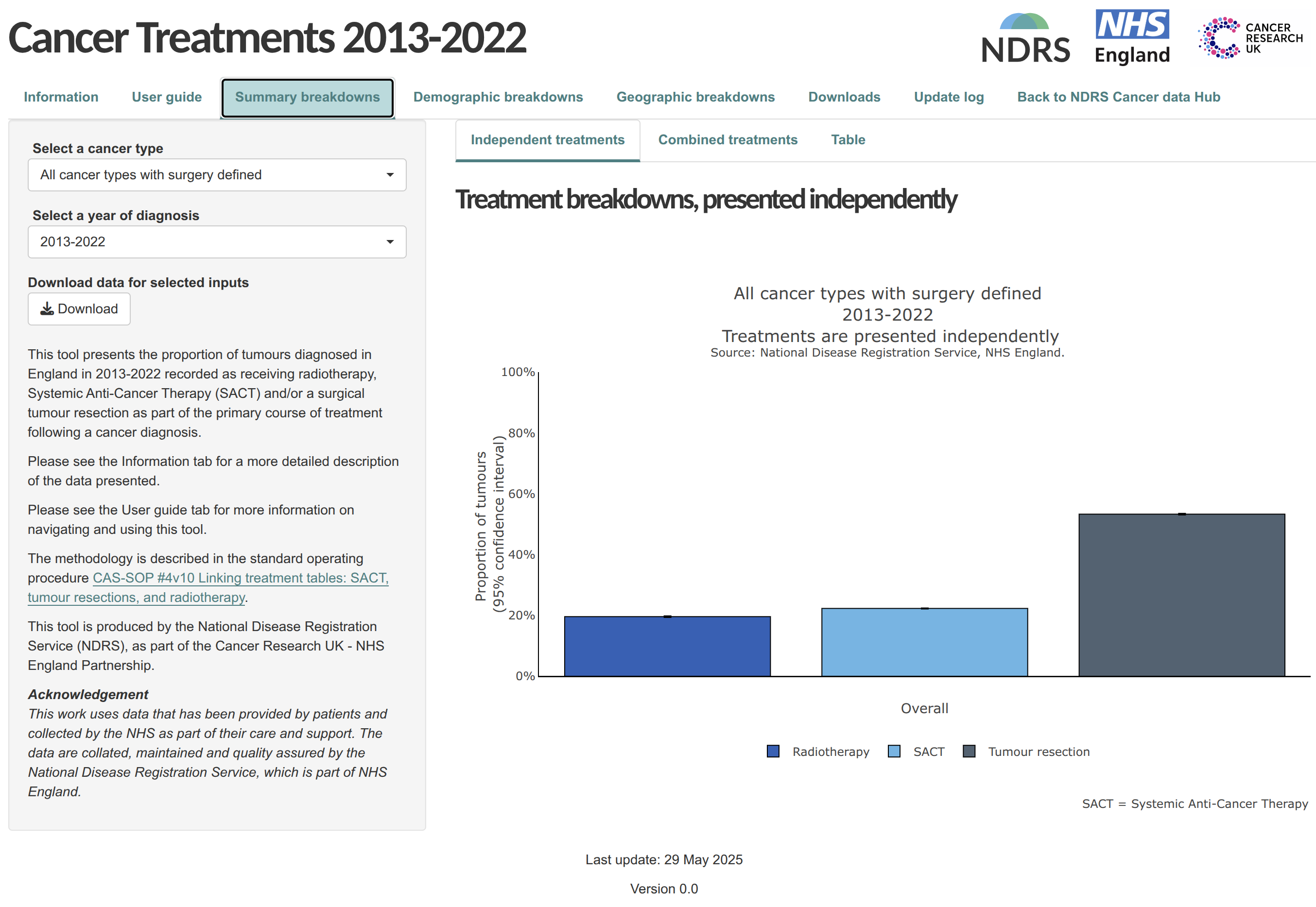The width and height of the screenshot is (1316, 907).
Task: Switch to the Table tab
Action: coord(848,140)
